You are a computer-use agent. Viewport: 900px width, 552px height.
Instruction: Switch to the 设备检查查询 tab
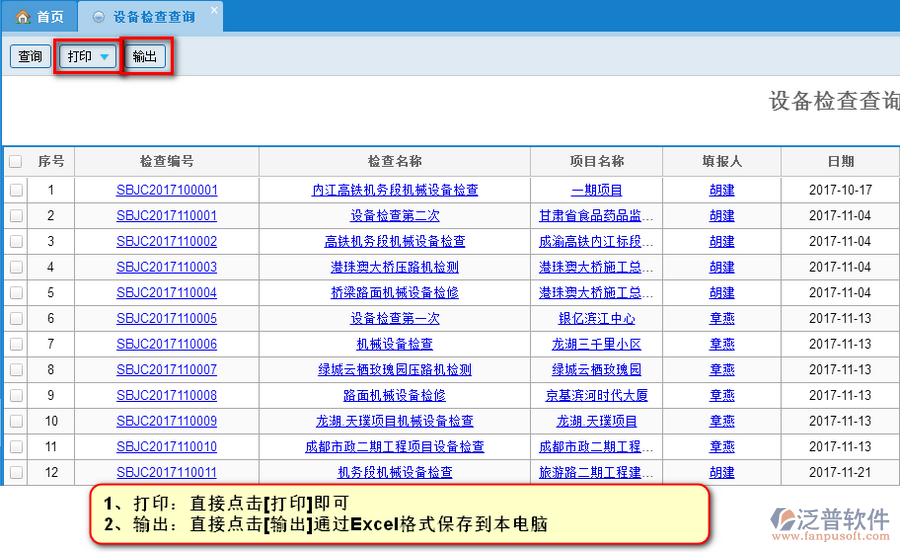(153, 17)
